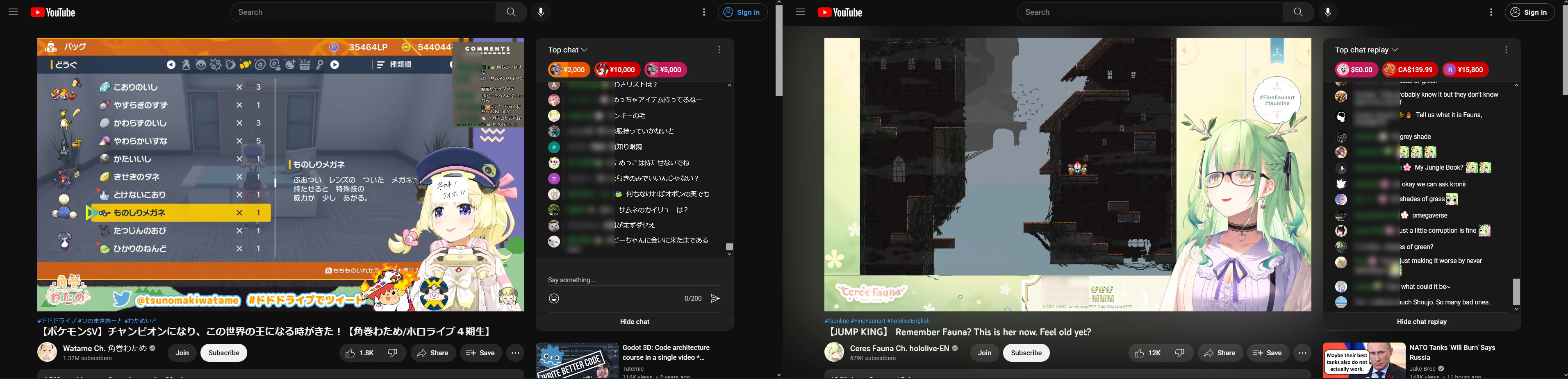The image size is (1568, 379).
Task: Open header settings dots in Fauna window
Action: 1491,12
